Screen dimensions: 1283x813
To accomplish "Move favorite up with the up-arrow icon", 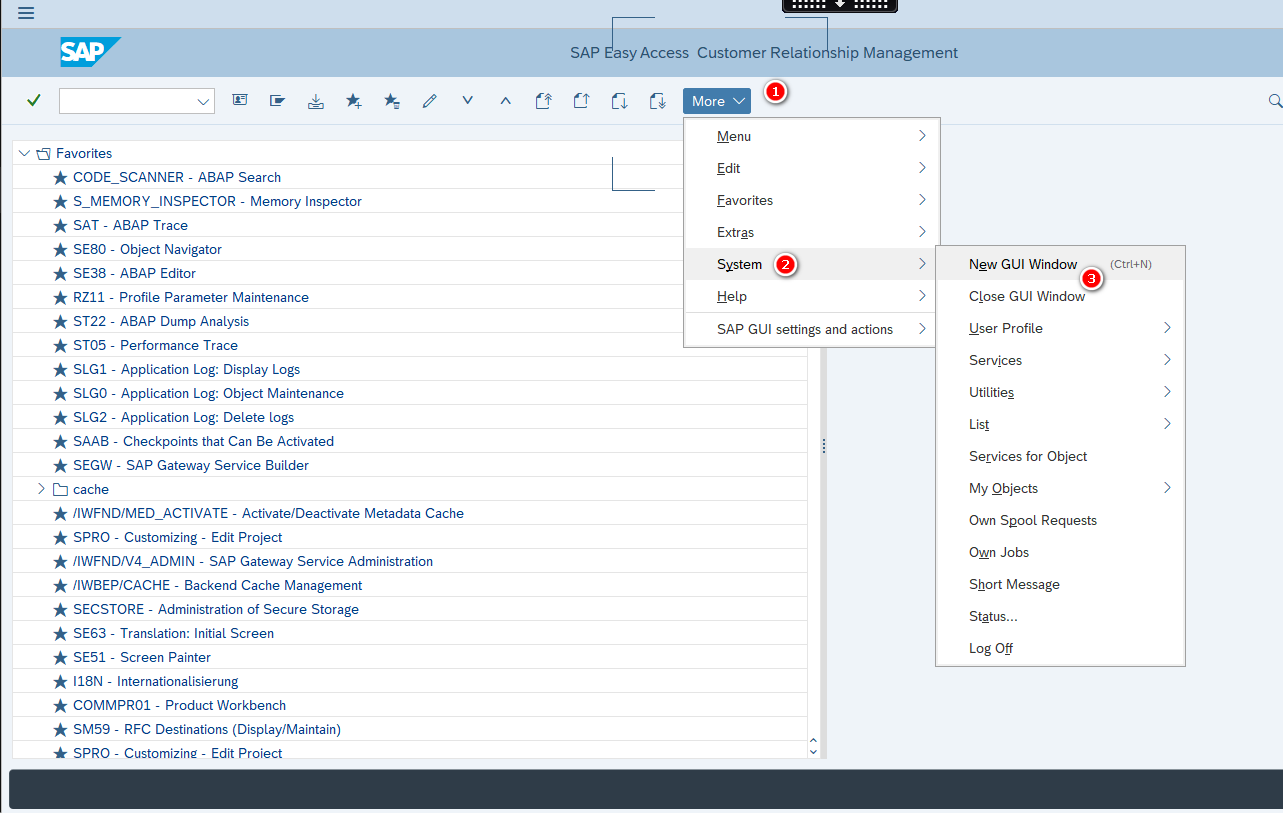I will tap(505, 100).
